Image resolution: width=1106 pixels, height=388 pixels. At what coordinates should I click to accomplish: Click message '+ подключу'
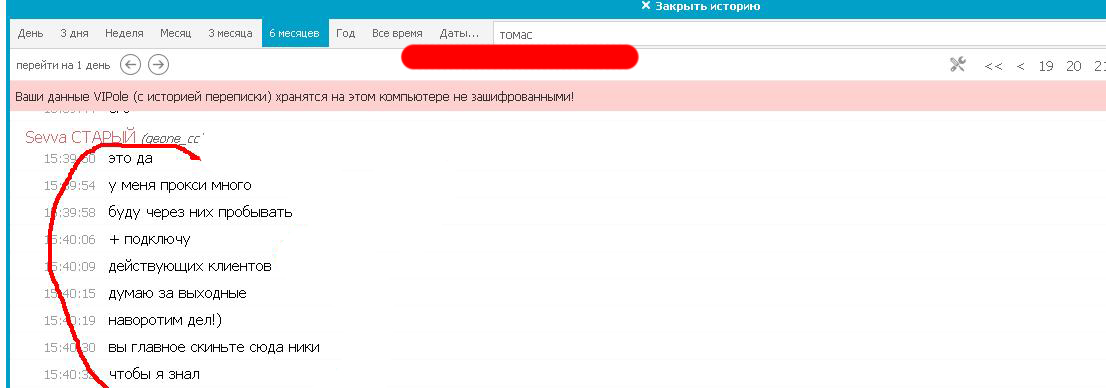150,240
